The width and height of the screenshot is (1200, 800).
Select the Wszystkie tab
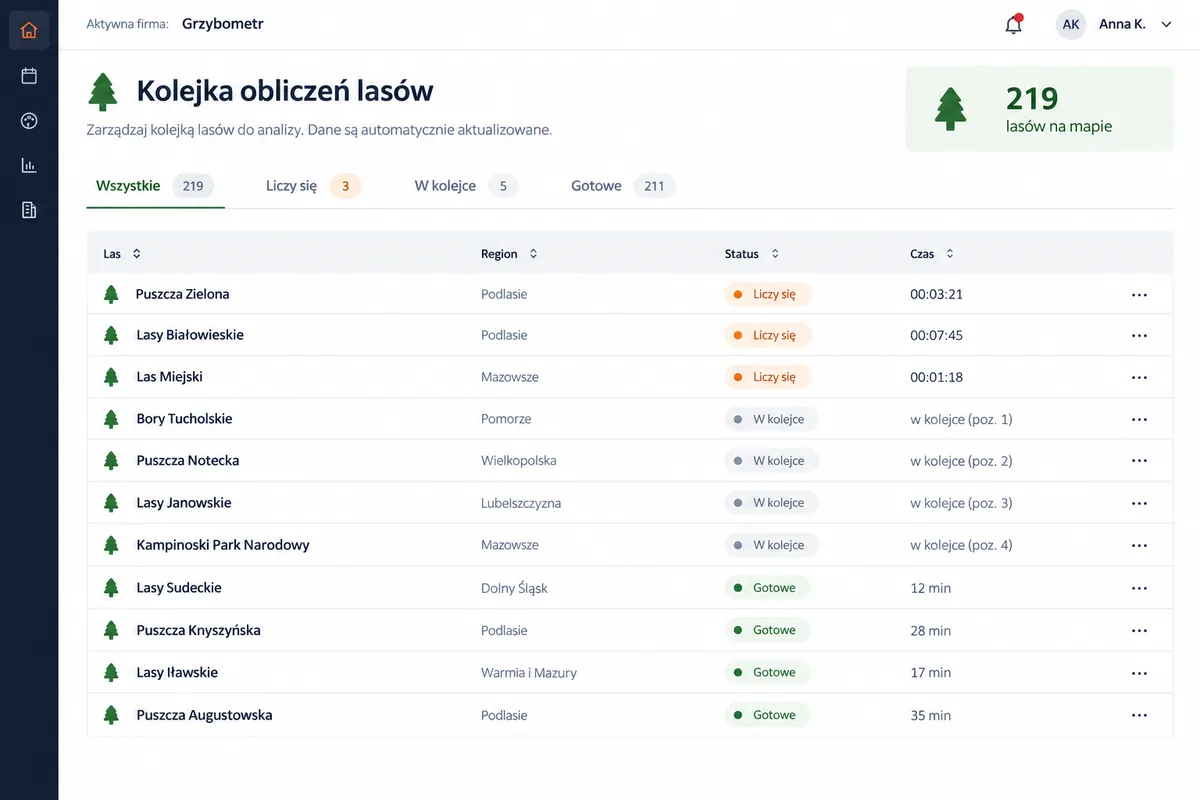(155, 186)
